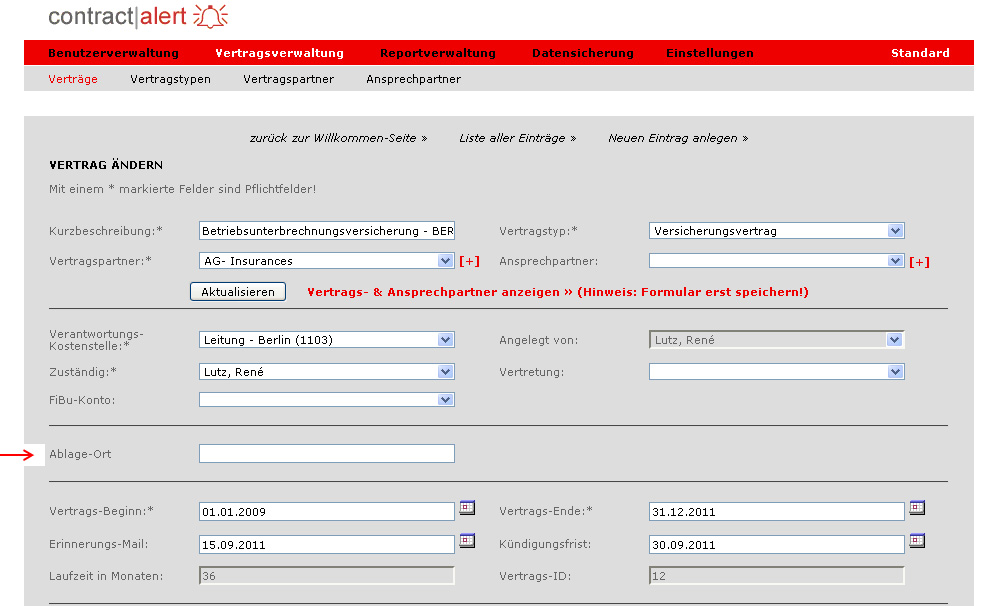998x606 pixels.
Task: Switch to Reportverwaltung menu
Action: pos(437,53)
